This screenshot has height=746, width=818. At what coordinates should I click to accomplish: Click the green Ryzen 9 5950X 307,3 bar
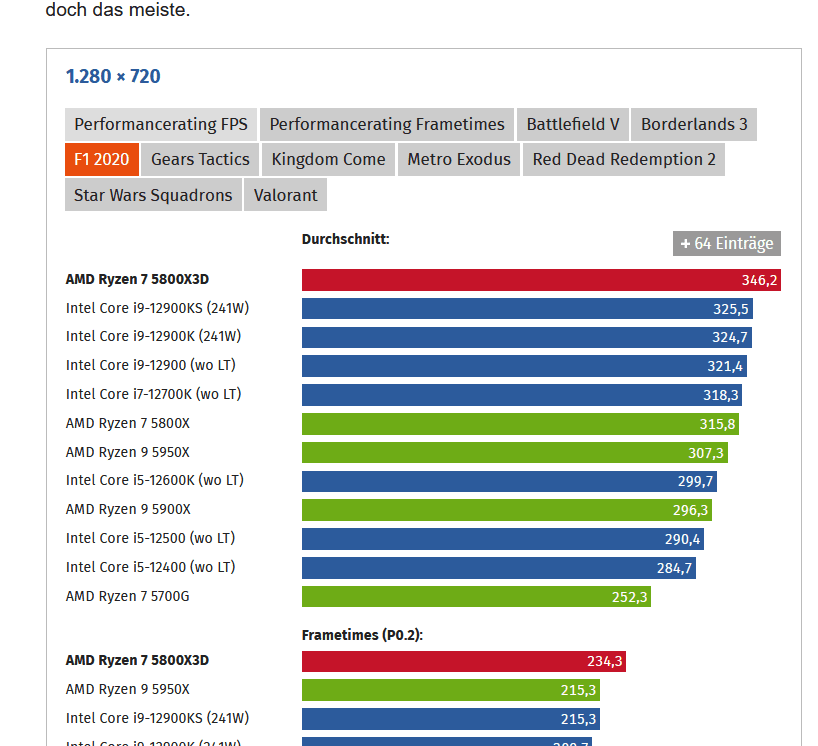click(514, 453)
